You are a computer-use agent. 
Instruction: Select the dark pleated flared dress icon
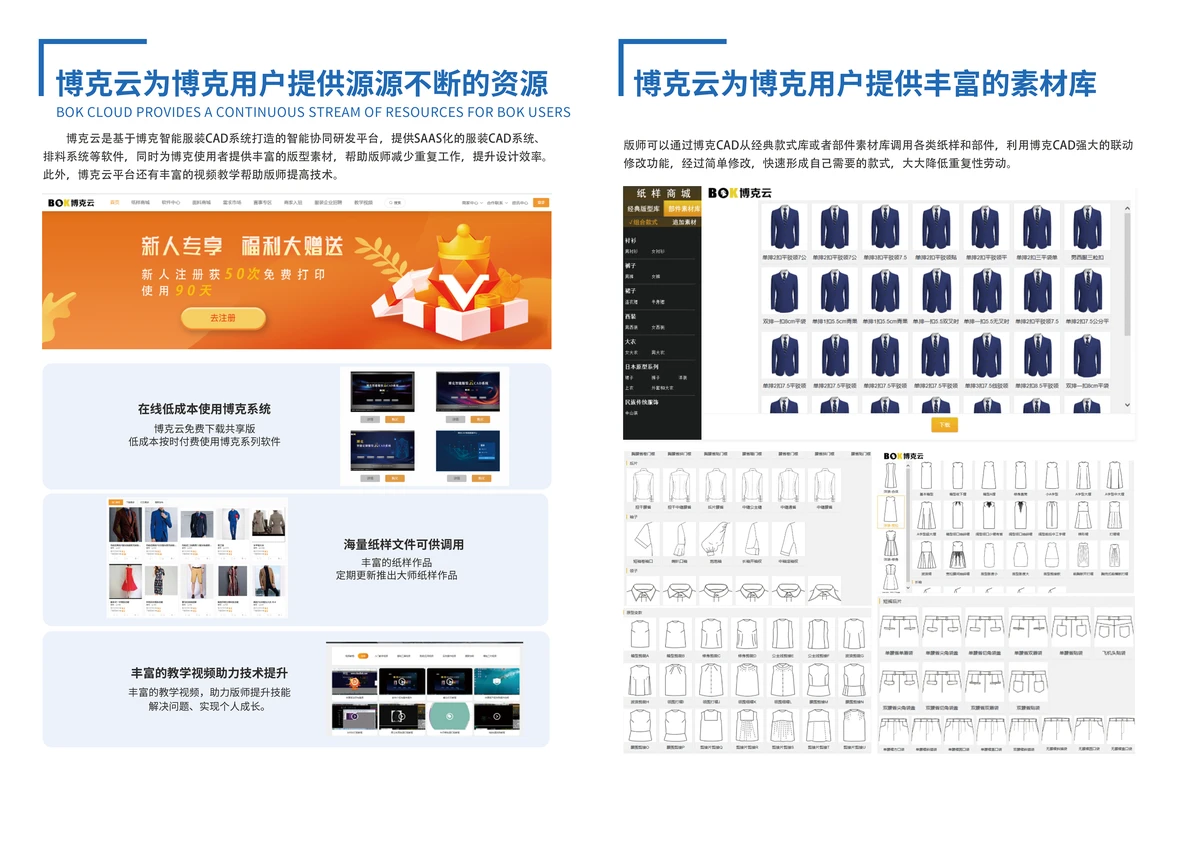[958, 557]
